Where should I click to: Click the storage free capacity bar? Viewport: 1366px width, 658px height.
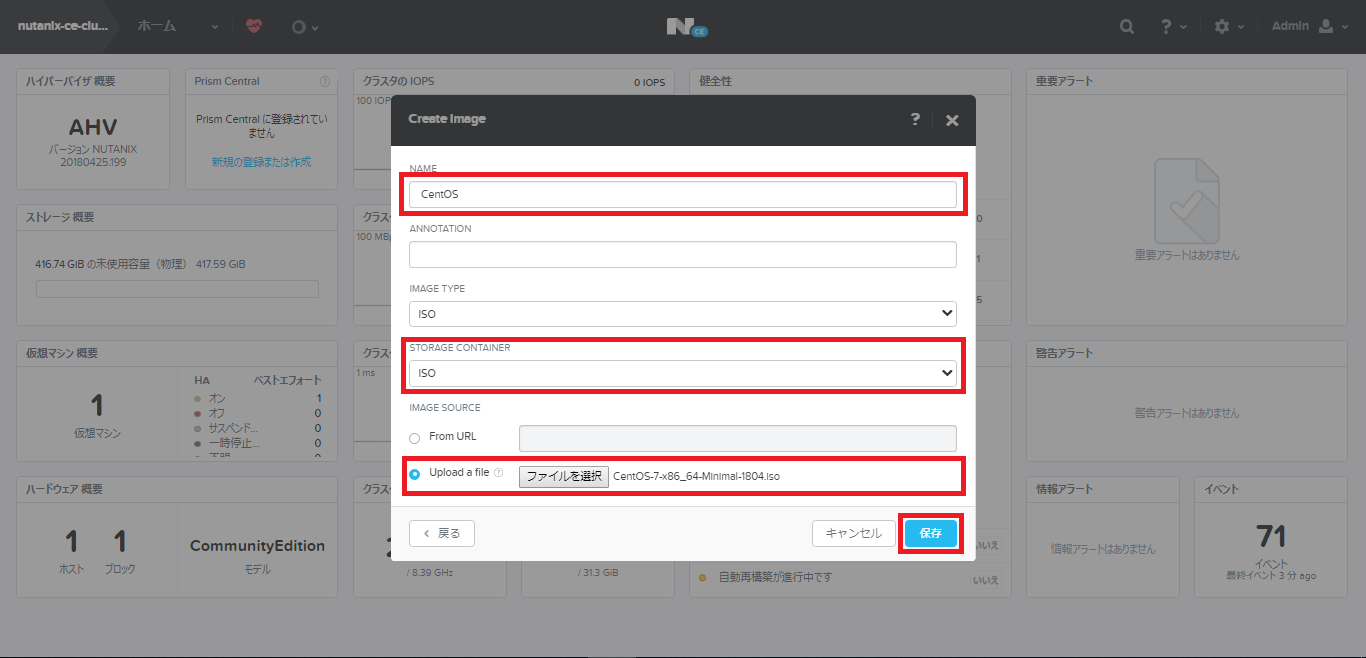click(x=177, y=289)
